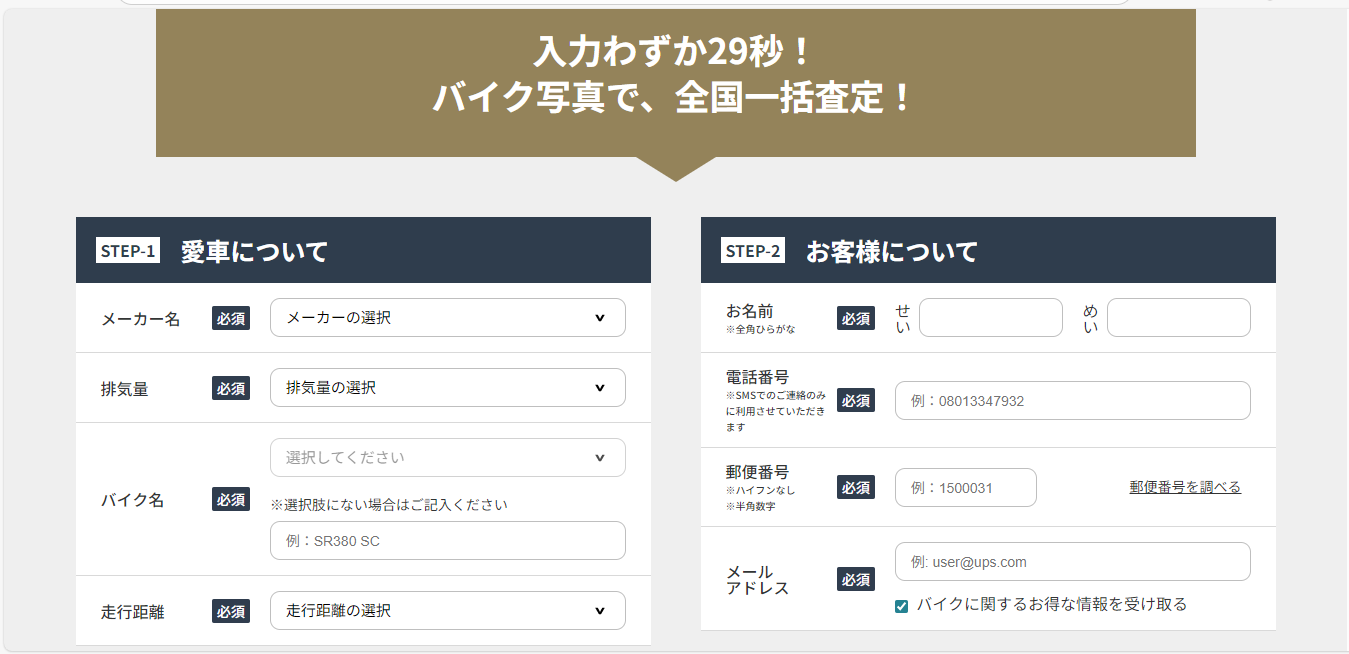1349x654 pixels.
Task: Click the bike name text field 例：SR380 SC
Action: coord(448,540)
